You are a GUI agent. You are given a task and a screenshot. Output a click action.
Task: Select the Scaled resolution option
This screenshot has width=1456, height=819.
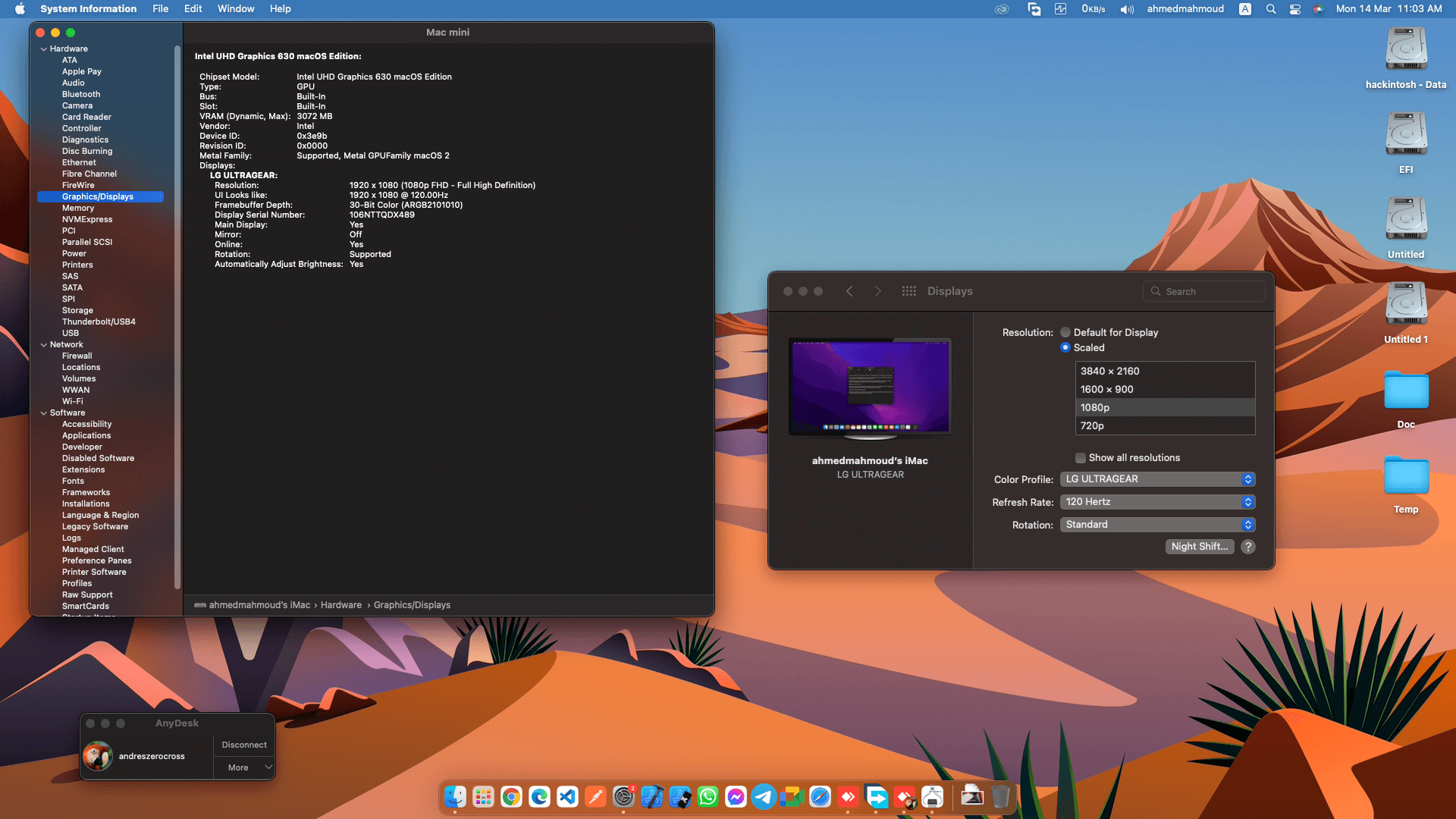click(1065, 347)
